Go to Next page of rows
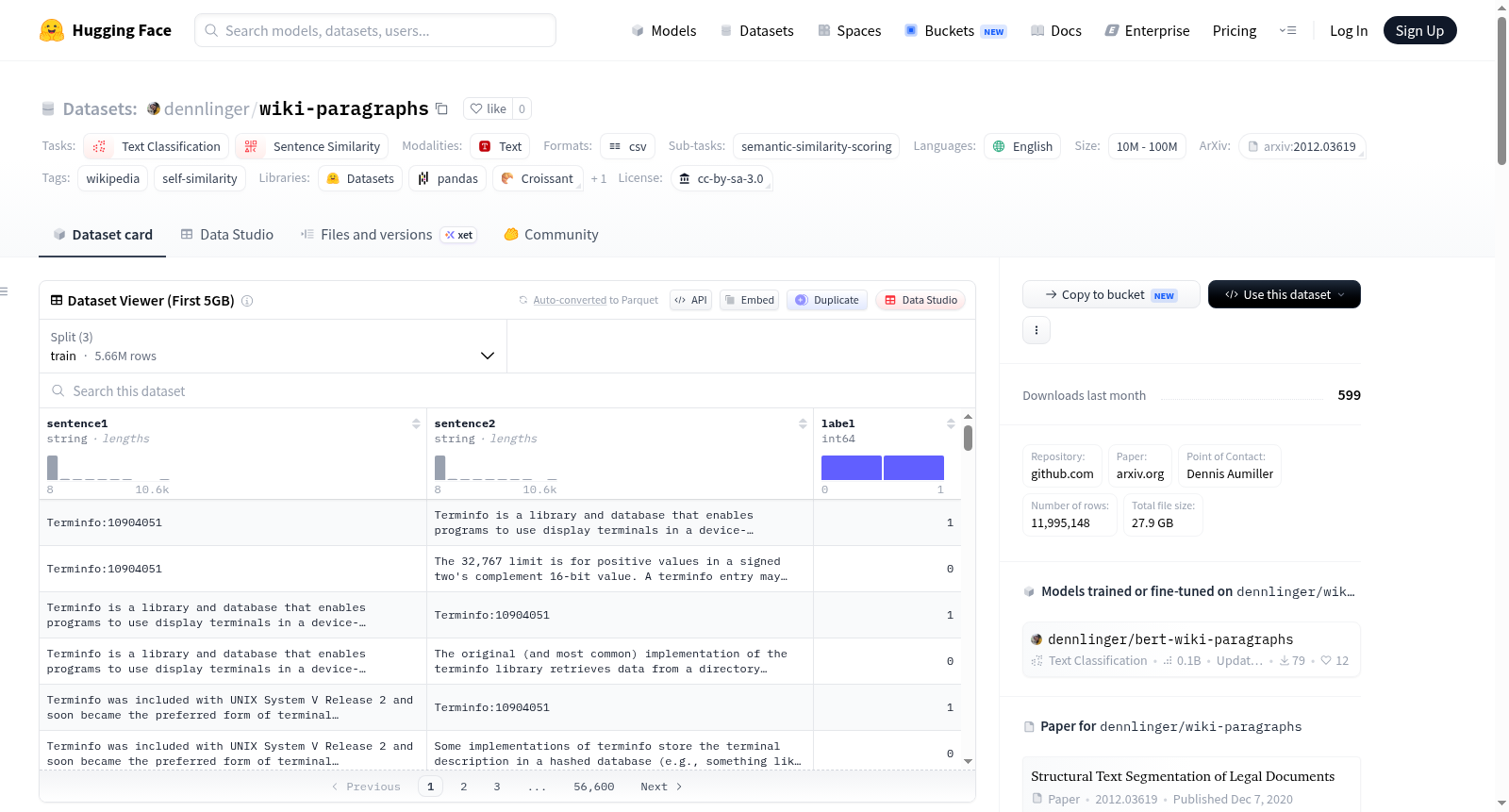 click(661, 787)
